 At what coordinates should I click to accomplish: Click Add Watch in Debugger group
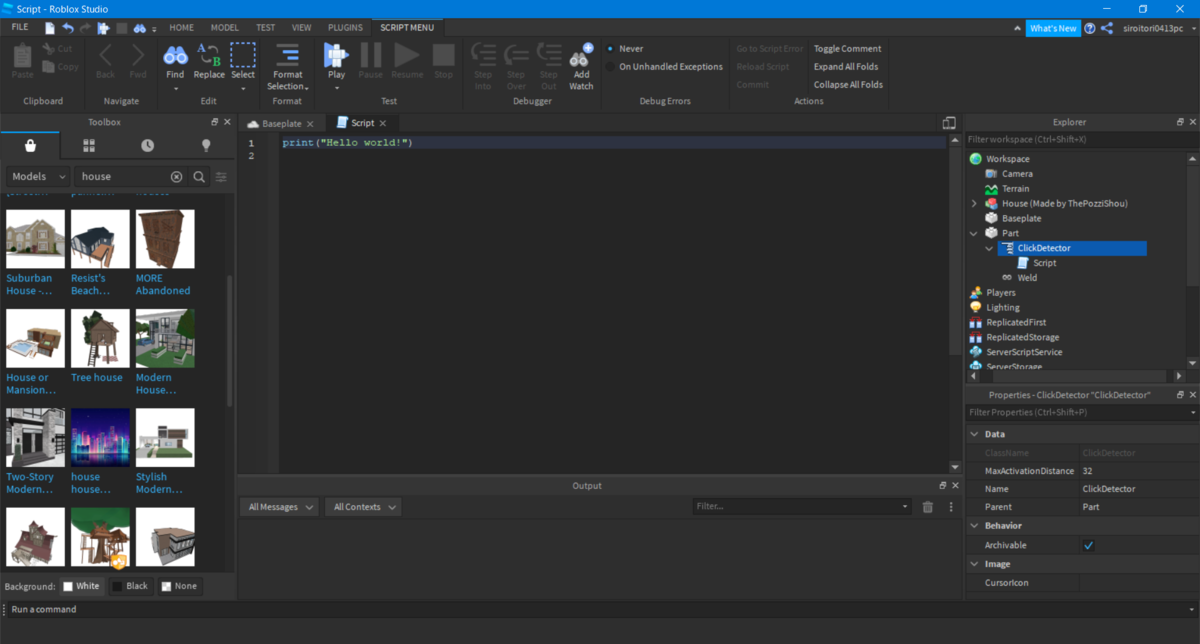coord(581,67)
